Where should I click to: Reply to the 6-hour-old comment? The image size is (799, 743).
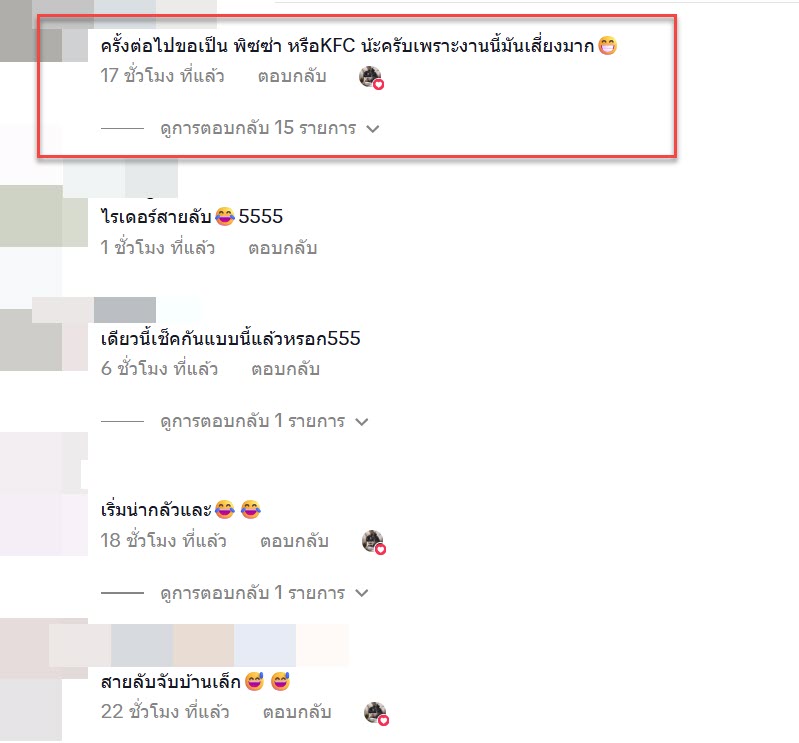[x=285, y=369]
